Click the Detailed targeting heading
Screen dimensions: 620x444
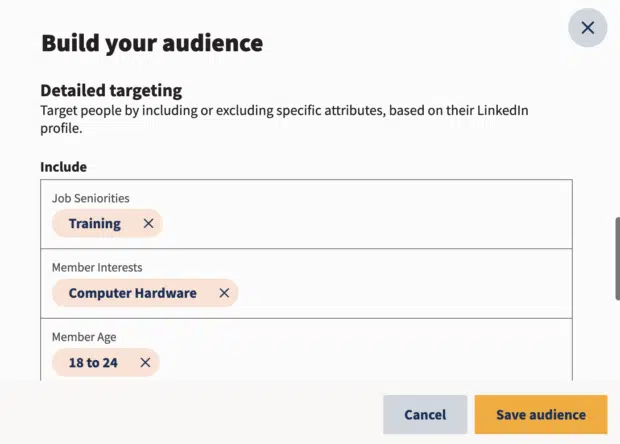click(x=111, y=91)
